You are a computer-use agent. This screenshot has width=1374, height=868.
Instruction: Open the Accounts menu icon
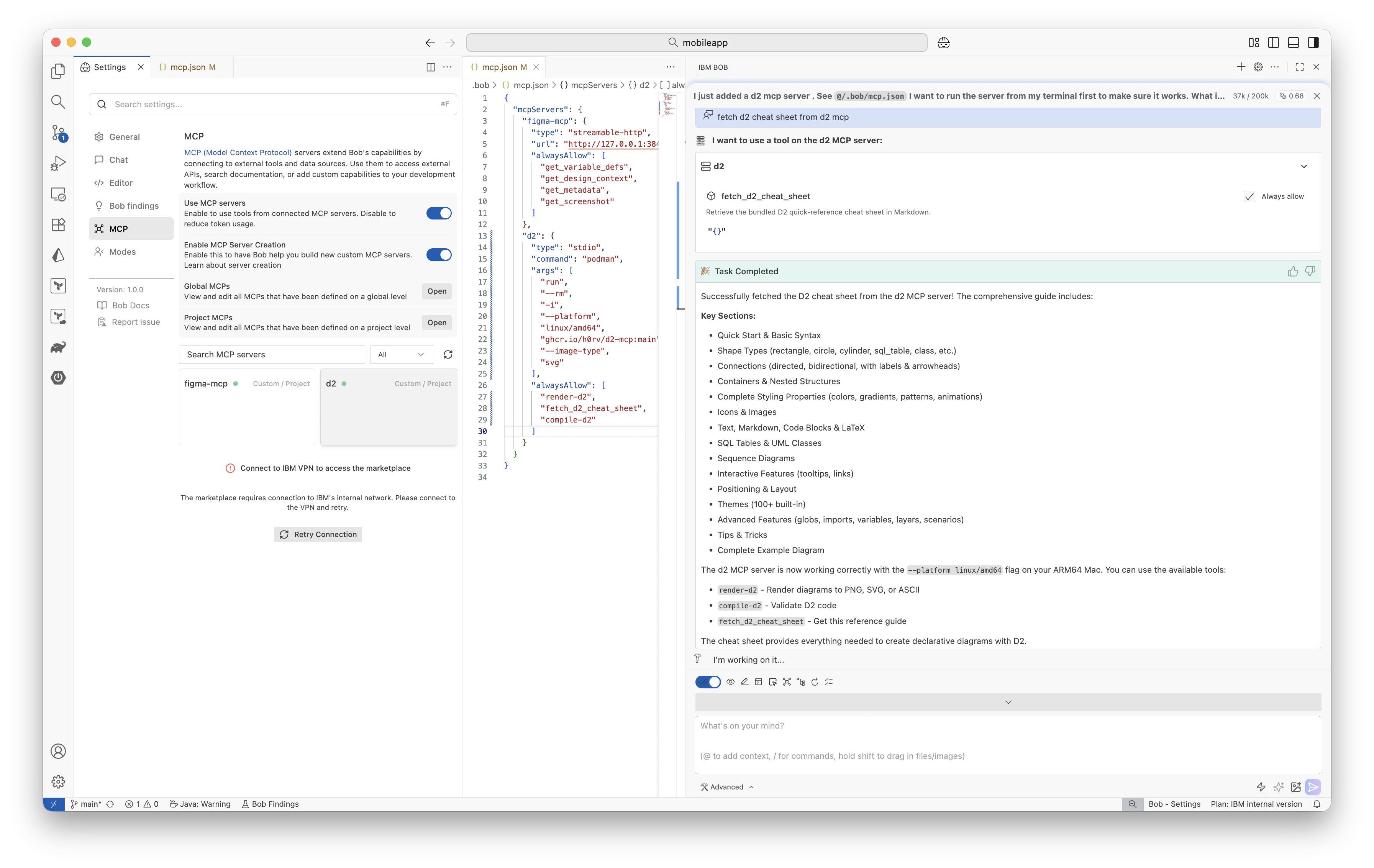58,751
